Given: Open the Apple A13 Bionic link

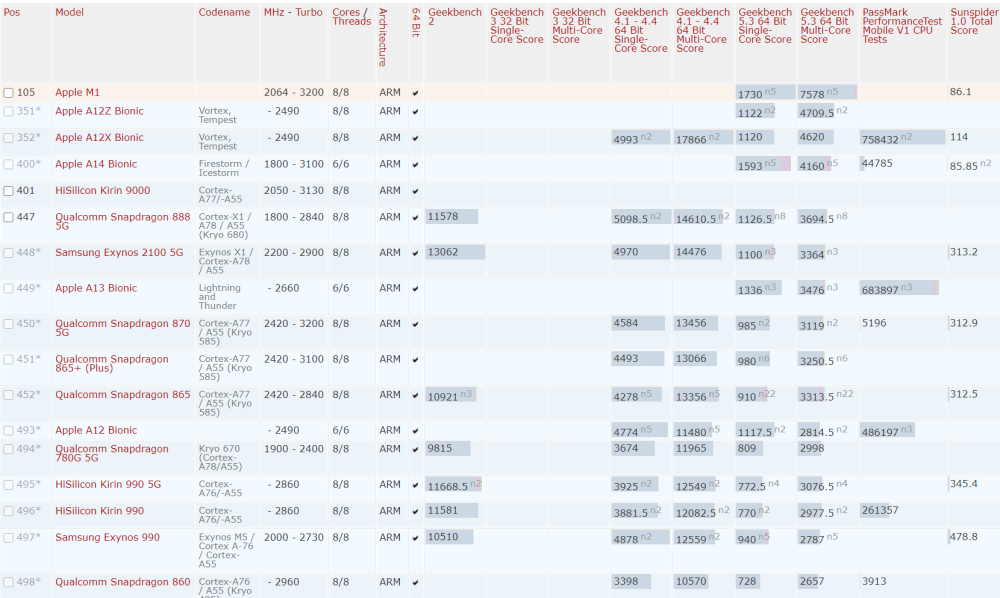Looking at the screenshot, I should (x=96, y=288).
